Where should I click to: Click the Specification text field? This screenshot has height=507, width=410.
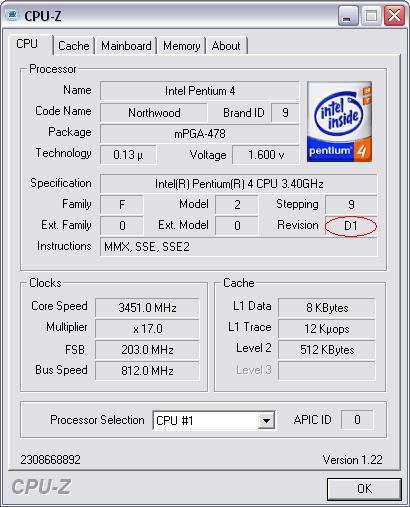[239, 184]
